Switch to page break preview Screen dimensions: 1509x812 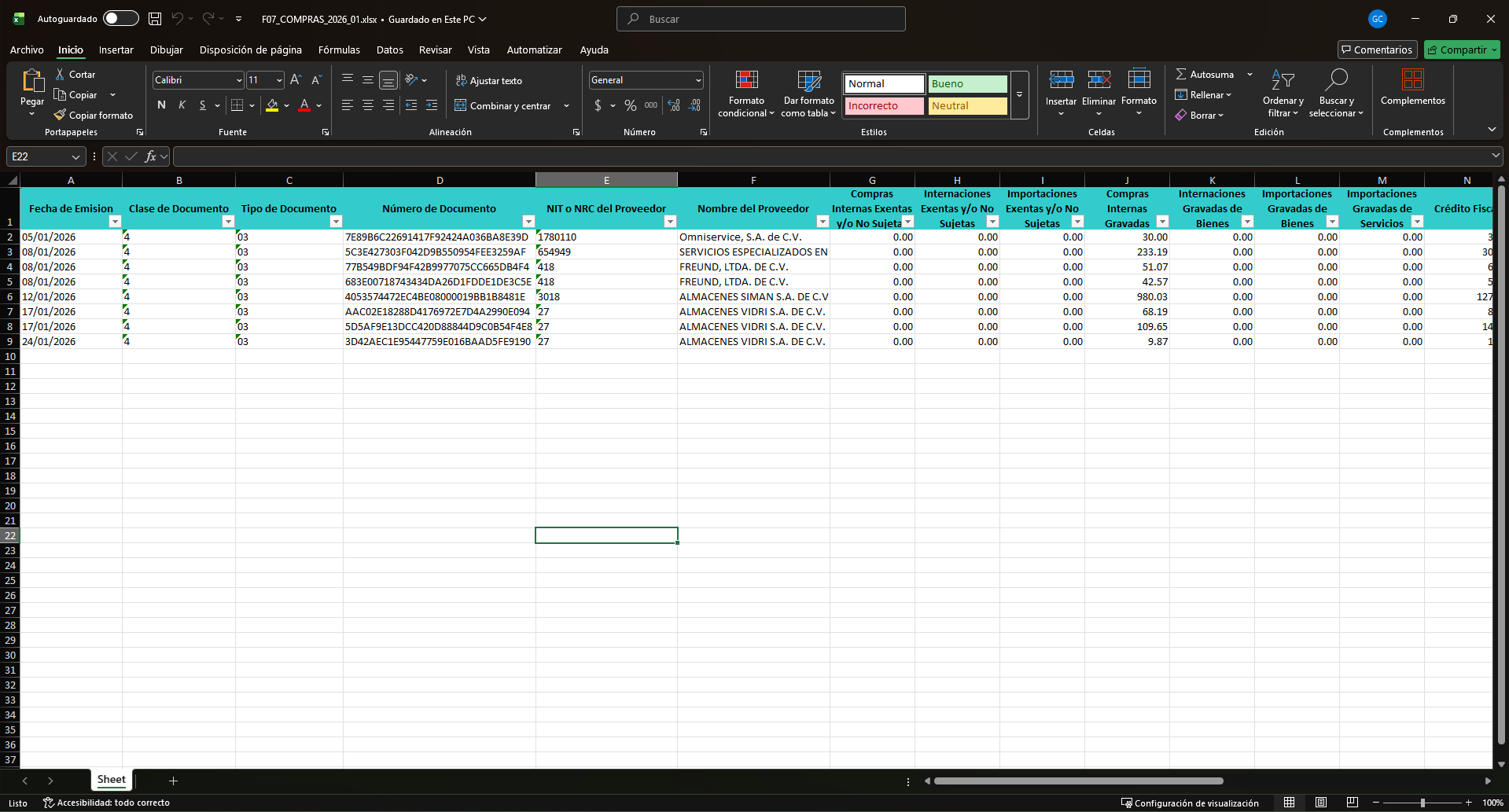[1353, 803]
